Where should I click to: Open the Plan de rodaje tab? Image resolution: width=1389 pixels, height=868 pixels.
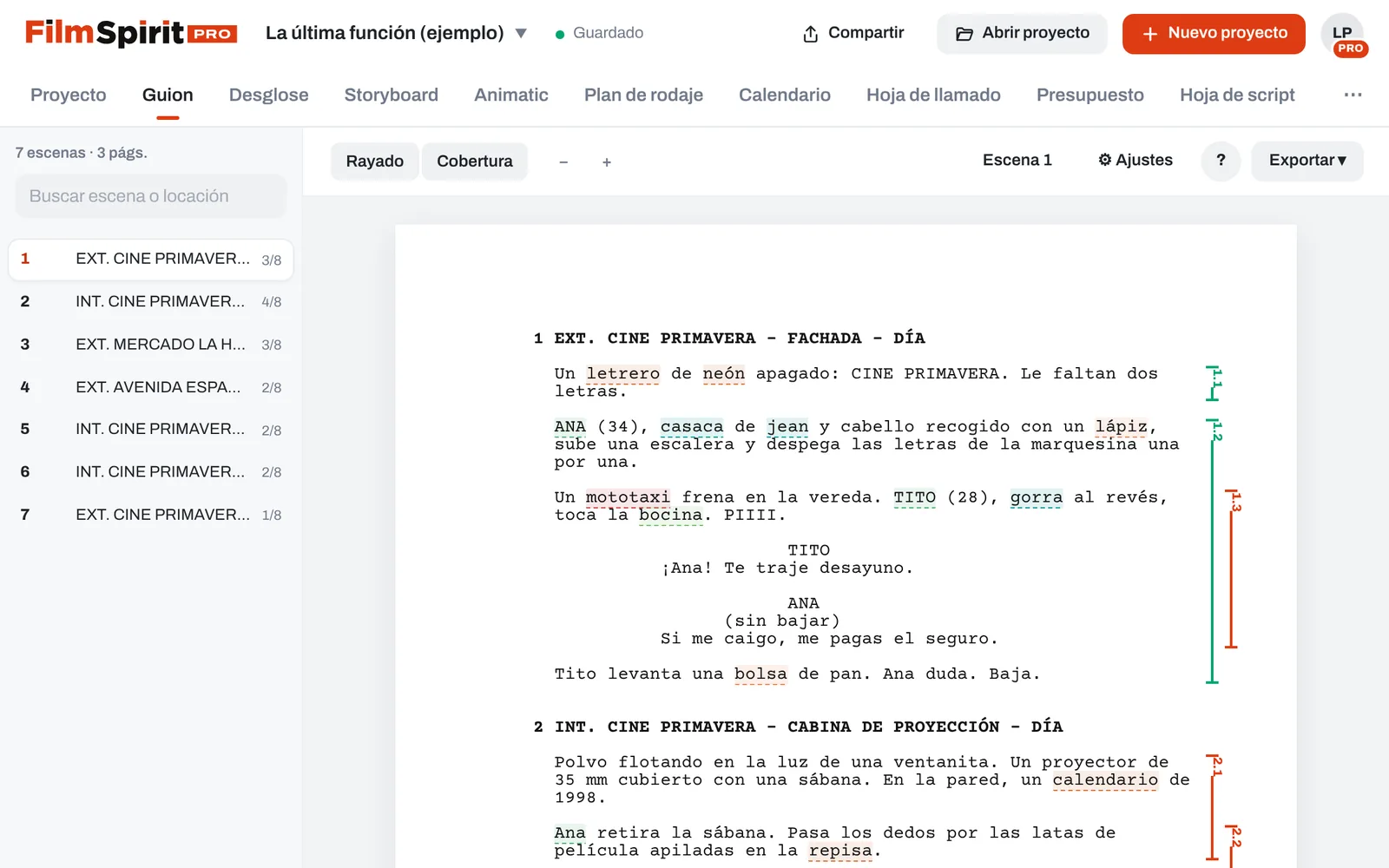[643, 95]
